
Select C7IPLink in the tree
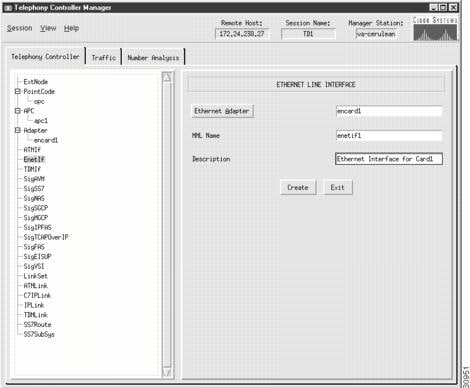coord(37,295)
